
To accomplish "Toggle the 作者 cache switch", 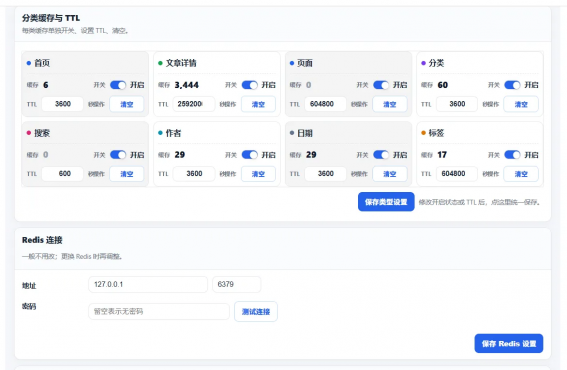I will click(250, 155).
